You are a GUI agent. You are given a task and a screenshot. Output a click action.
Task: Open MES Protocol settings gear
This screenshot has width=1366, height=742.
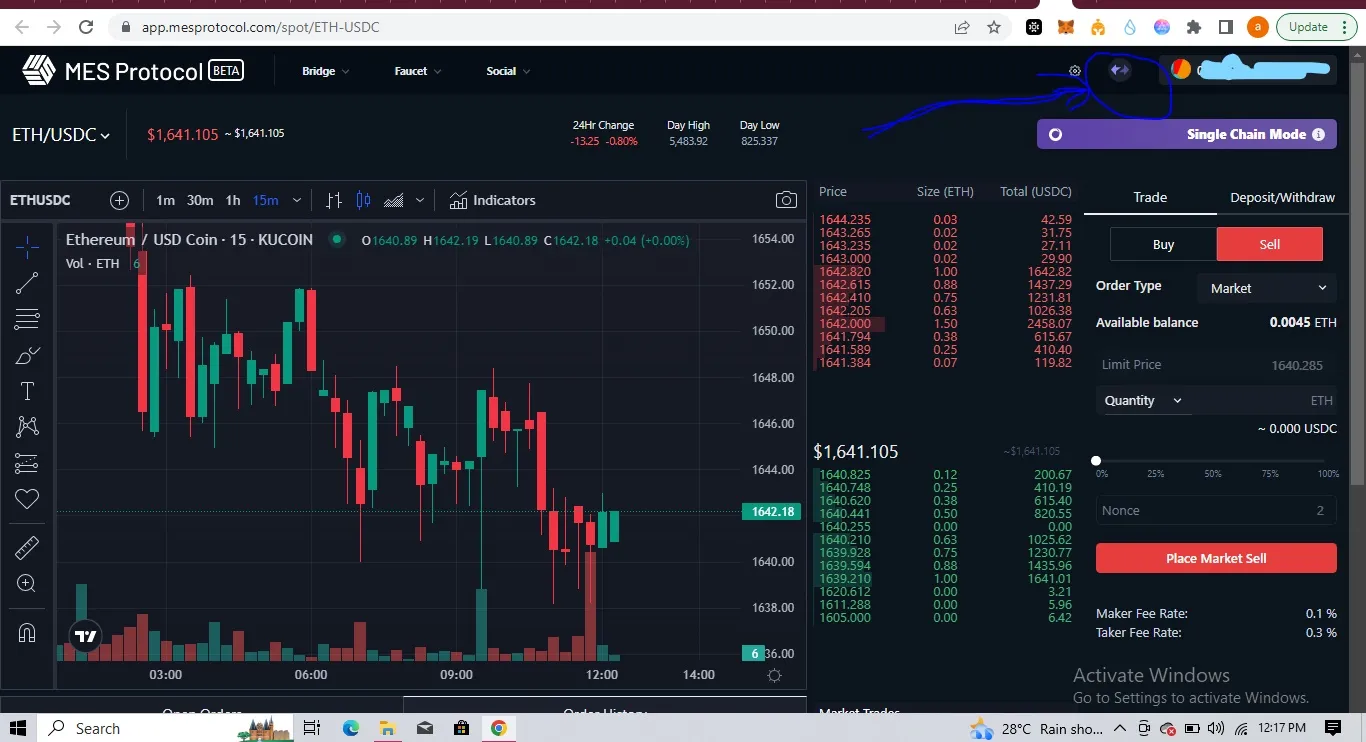[1075, 71]
